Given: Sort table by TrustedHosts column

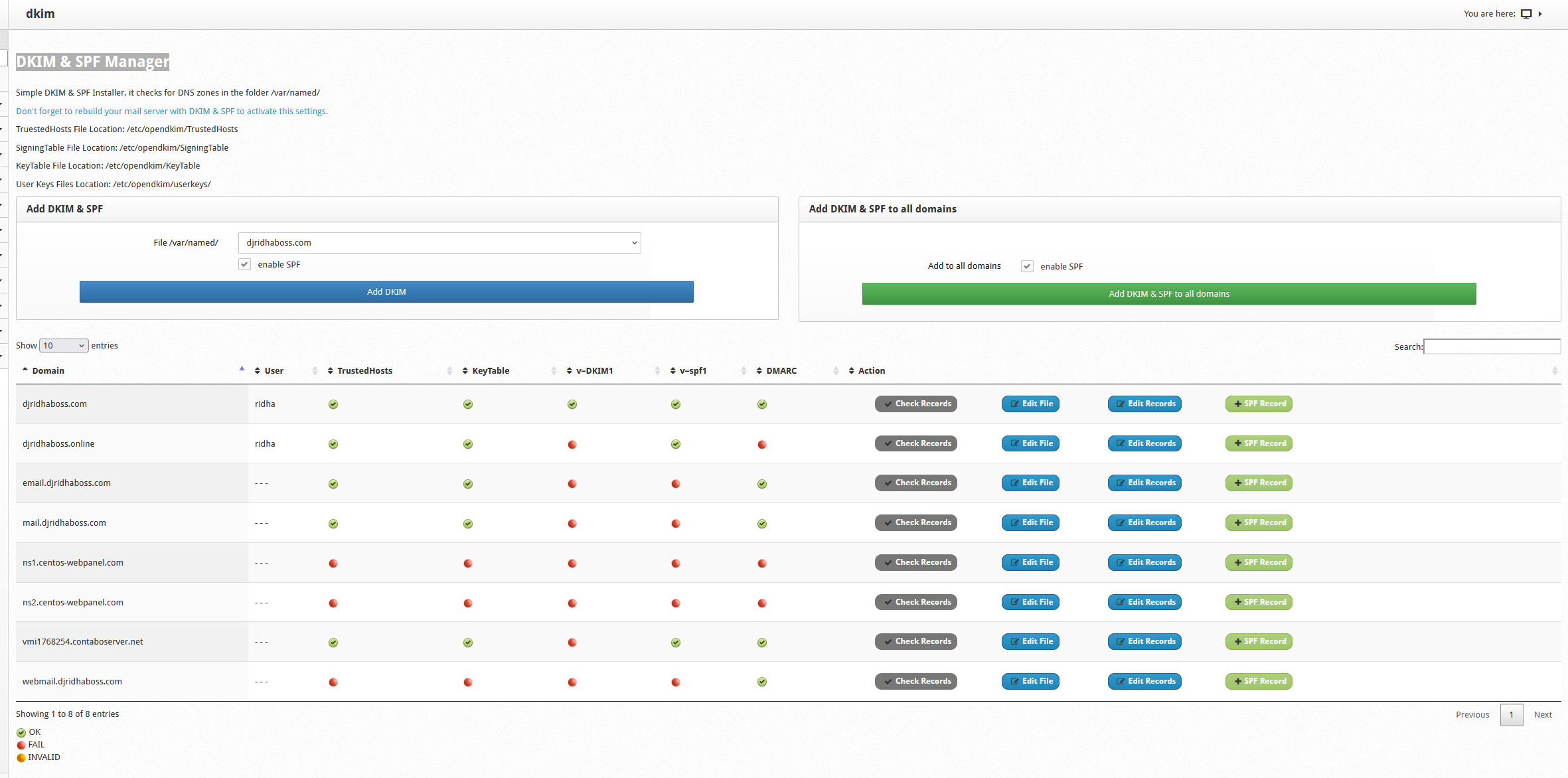Looking at the screenshot, I should 364,371.
